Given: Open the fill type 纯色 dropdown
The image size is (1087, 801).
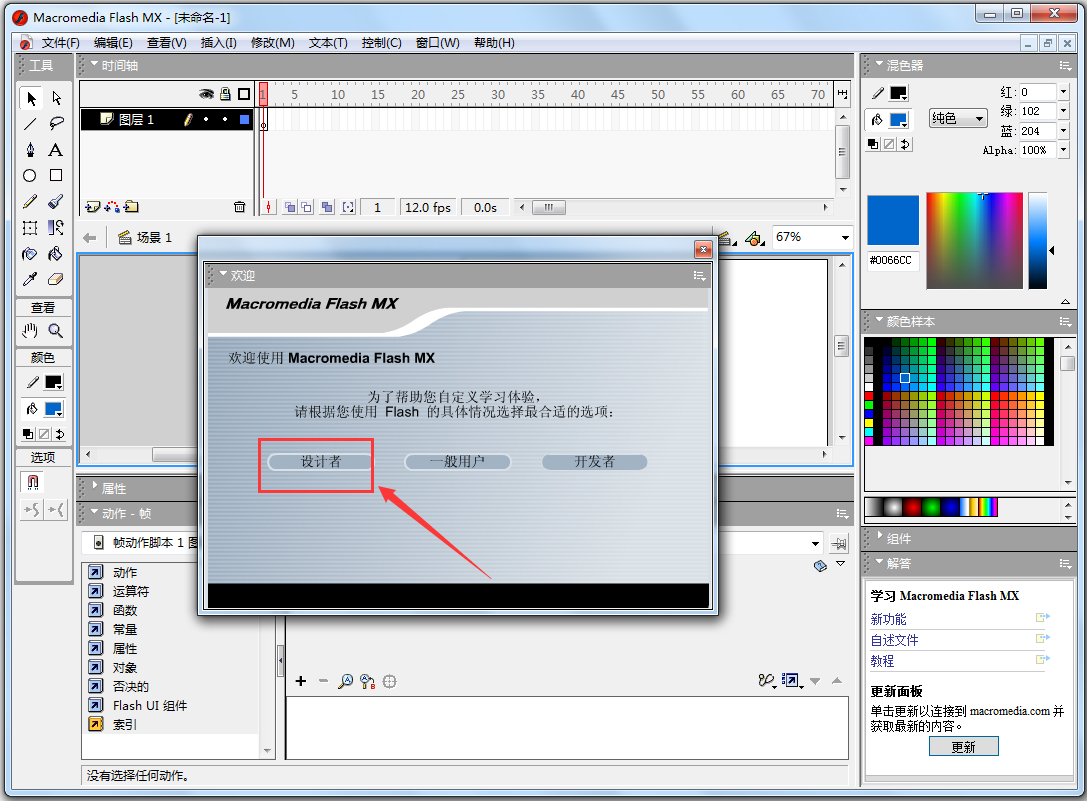Looking at the screenshot, I should (959, 119).
